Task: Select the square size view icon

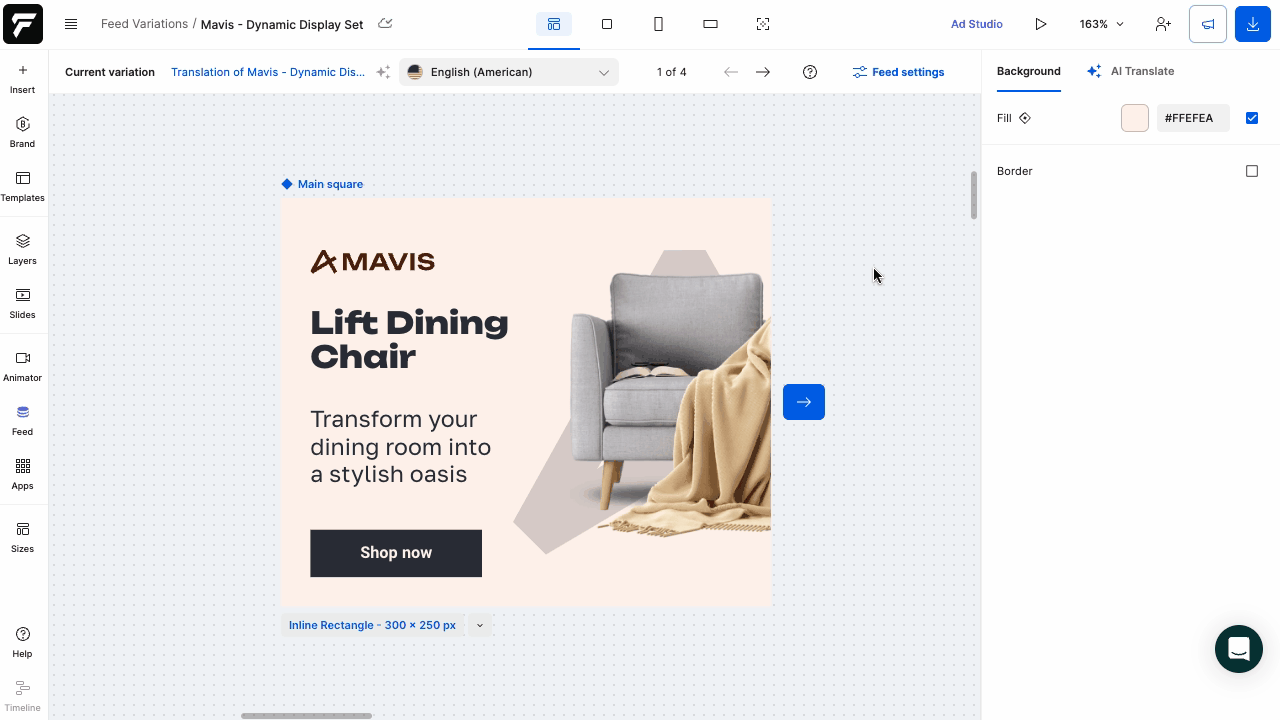Action: coord(607,24)
